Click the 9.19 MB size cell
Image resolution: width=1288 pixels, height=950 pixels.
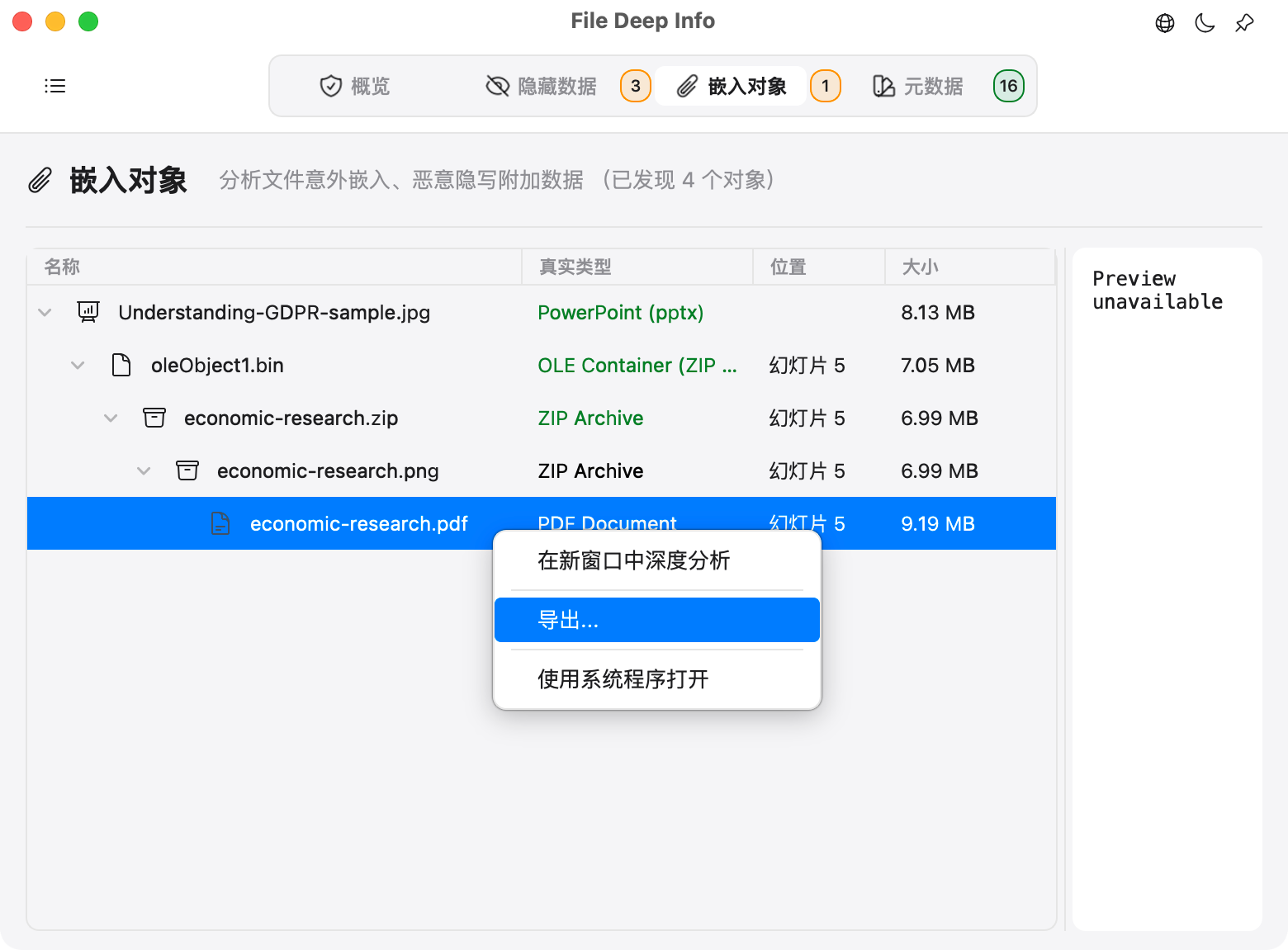(x=938, y=524)
